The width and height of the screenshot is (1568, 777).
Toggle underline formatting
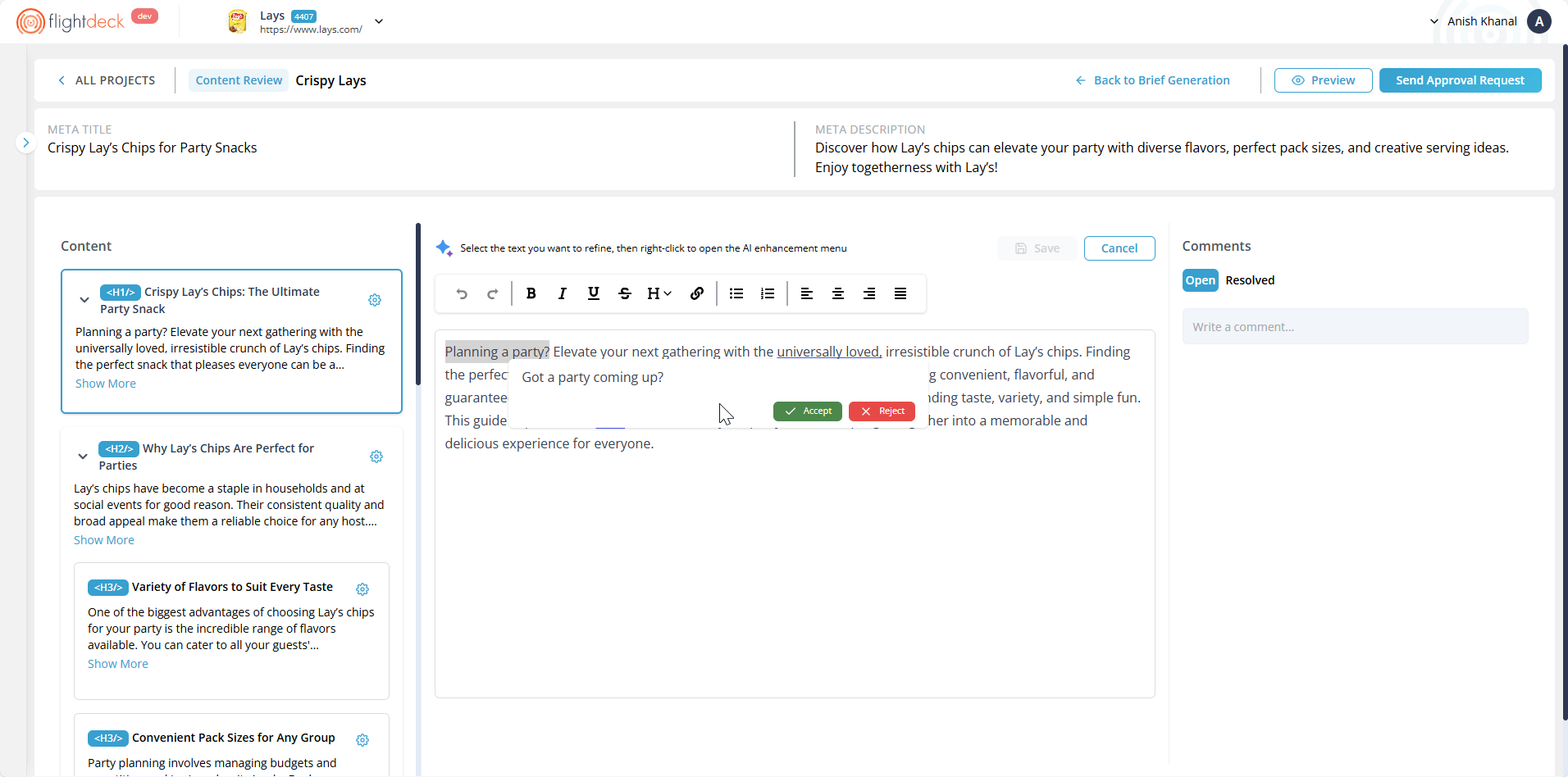594,293
